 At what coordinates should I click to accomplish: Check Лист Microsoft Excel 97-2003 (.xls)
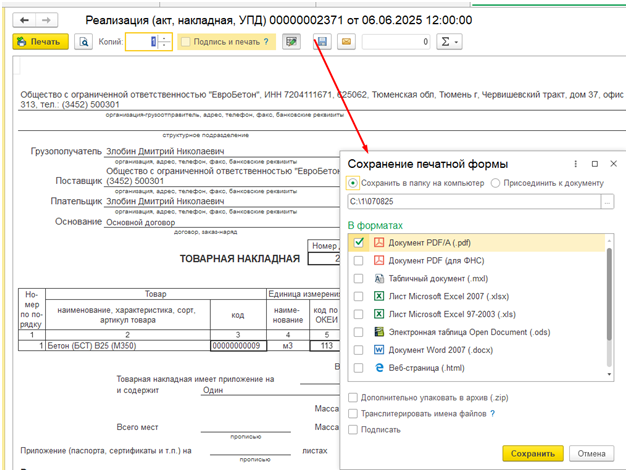[x=359, y=314]
